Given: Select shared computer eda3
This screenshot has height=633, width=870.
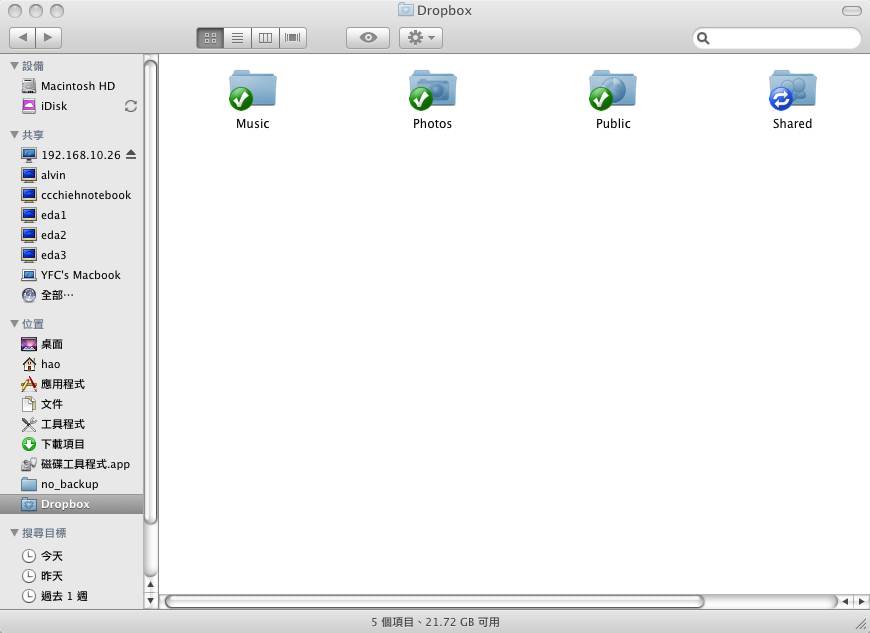Looking at the screenshot, I should pos(72,255).
